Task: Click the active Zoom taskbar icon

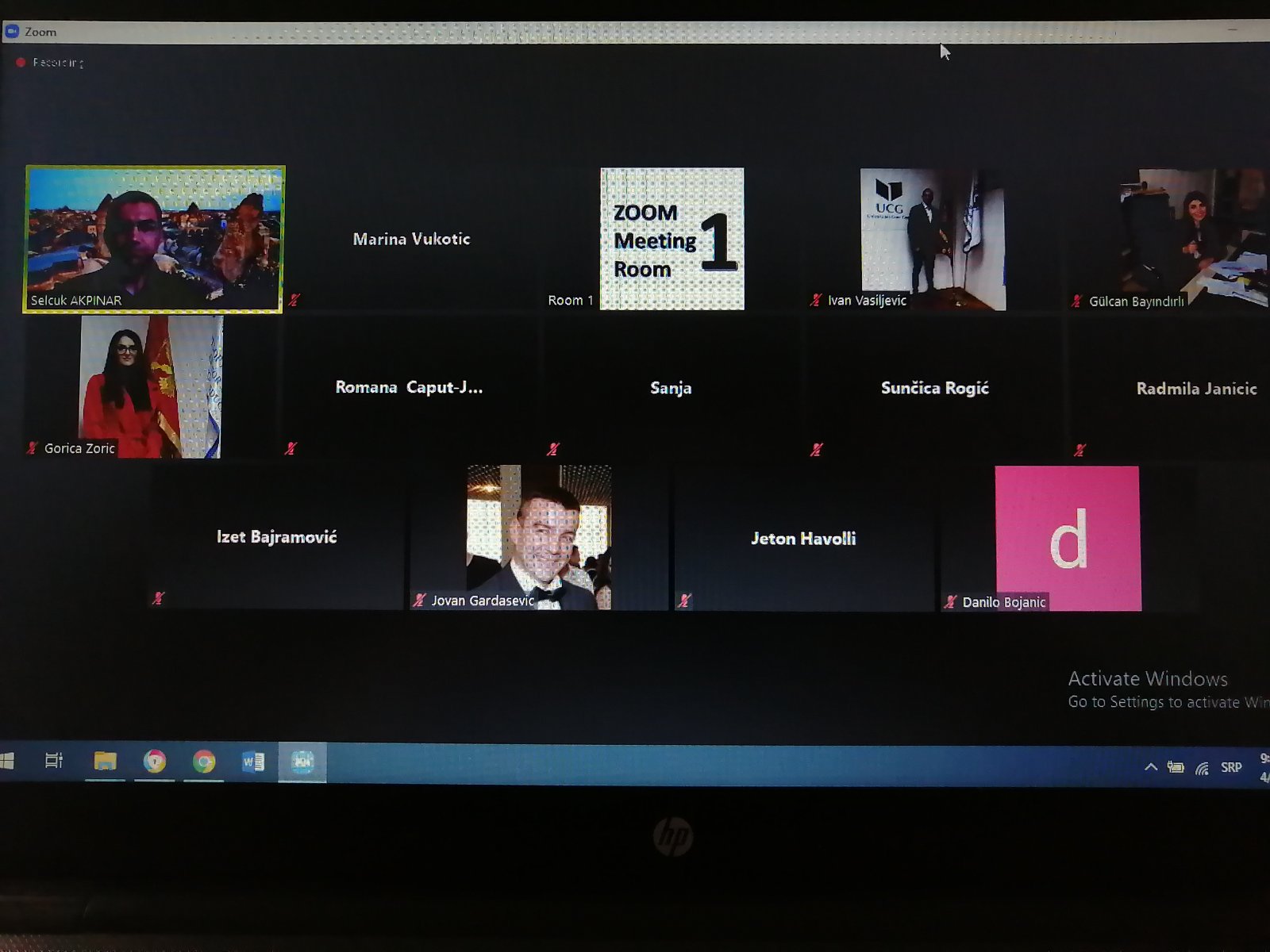Action: (302, 762)
